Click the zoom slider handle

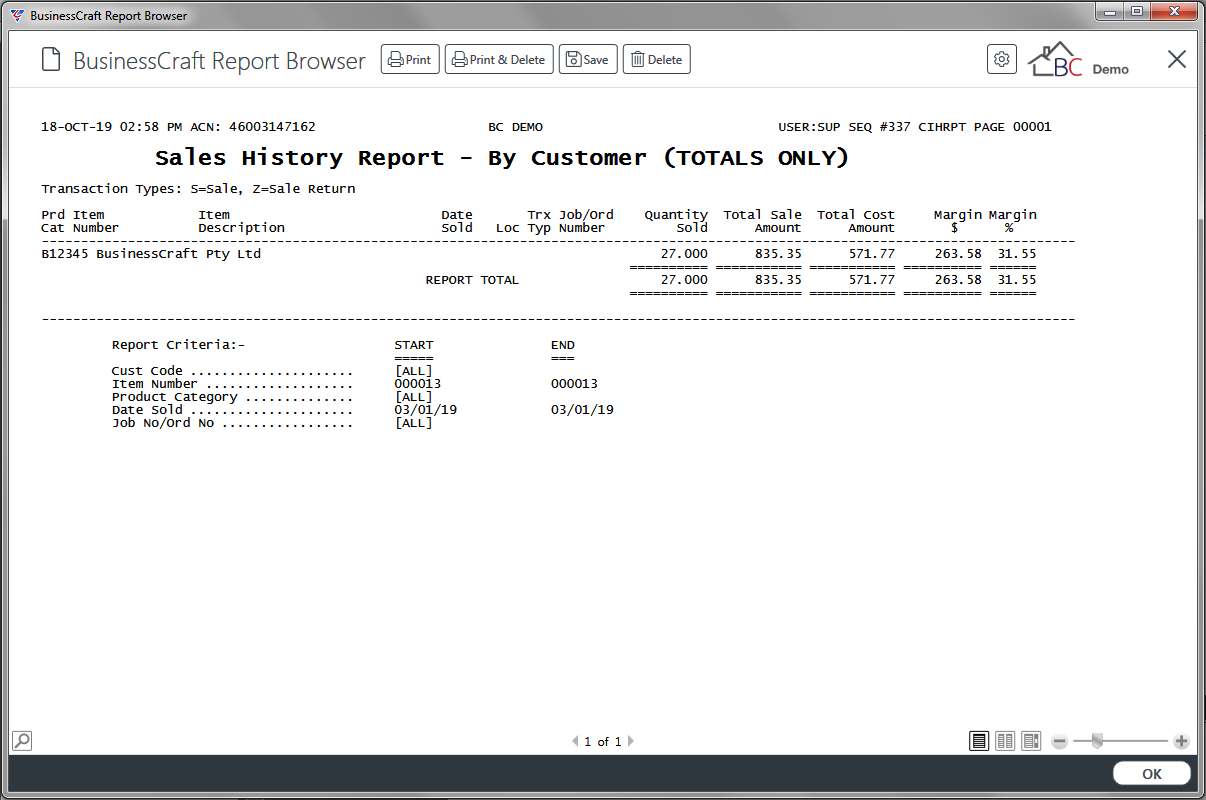pyautogui.click(x=1097, y=740)
